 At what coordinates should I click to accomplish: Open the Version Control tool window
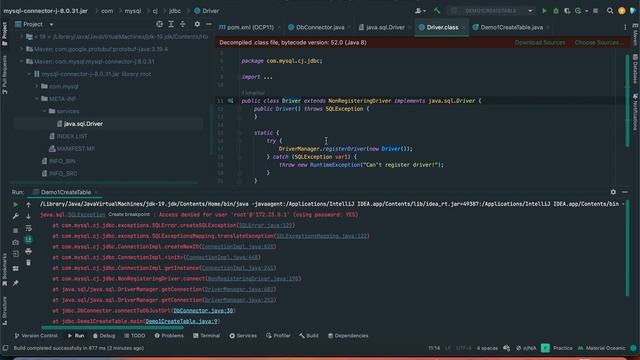pos(36,336)
